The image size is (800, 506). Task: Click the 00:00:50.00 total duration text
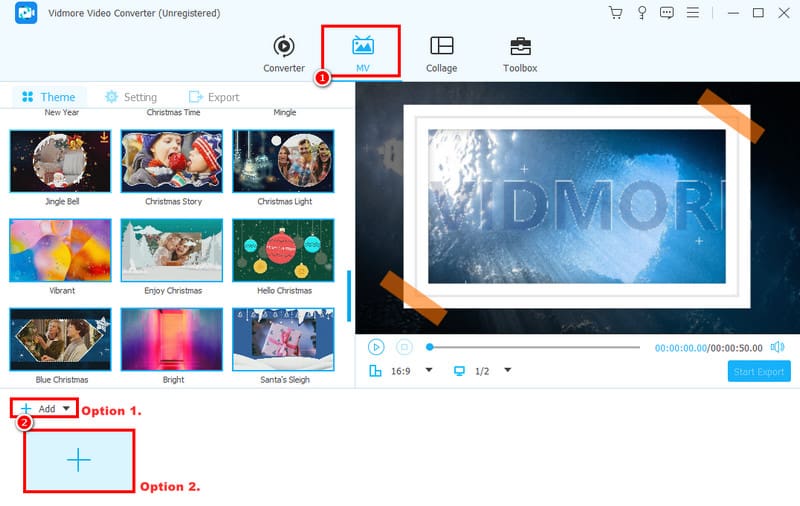(x=736, y=348)
